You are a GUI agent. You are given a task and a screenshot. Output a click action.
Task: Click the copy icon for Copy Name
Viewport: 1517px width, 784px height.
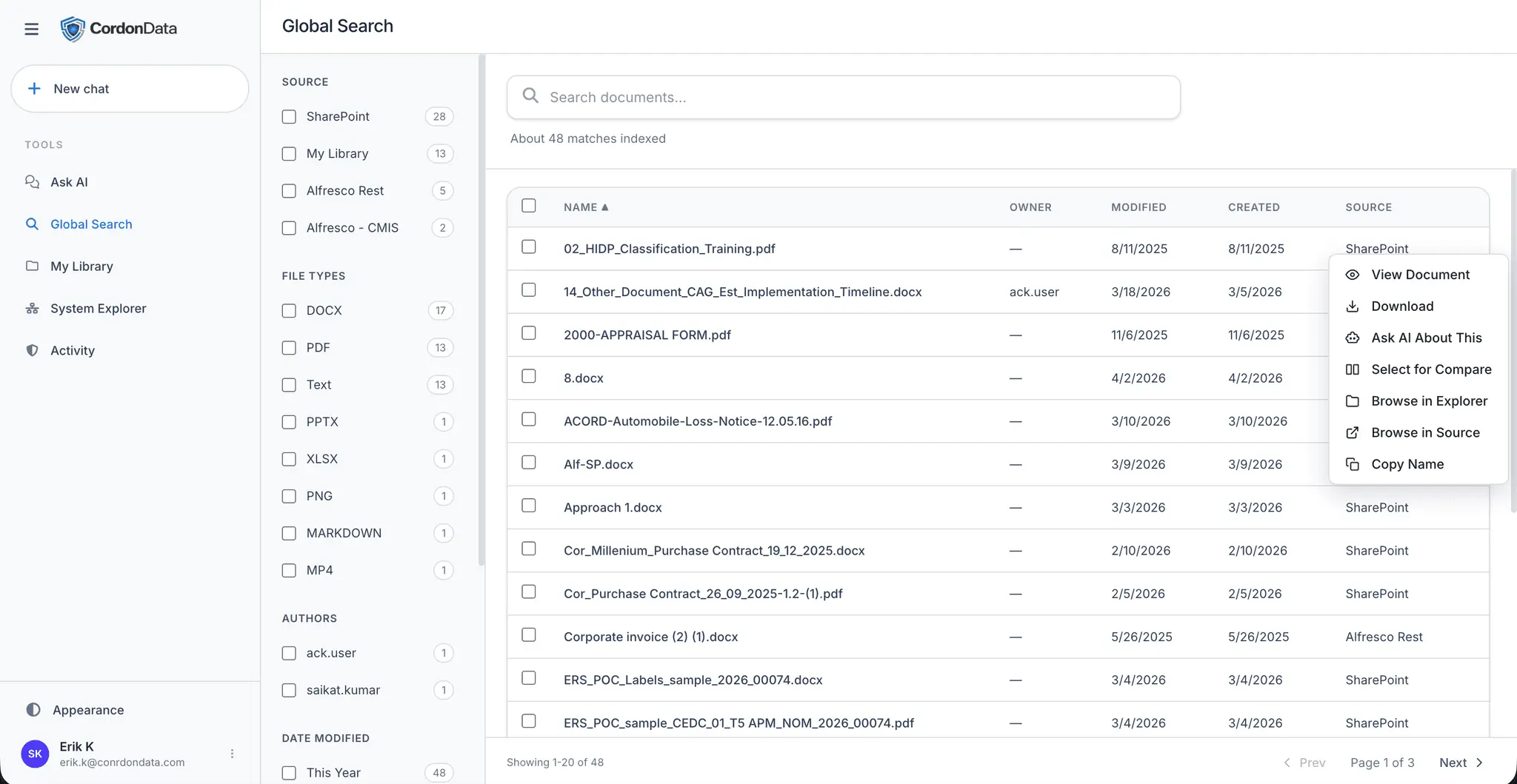click(x=1352, y=464)
